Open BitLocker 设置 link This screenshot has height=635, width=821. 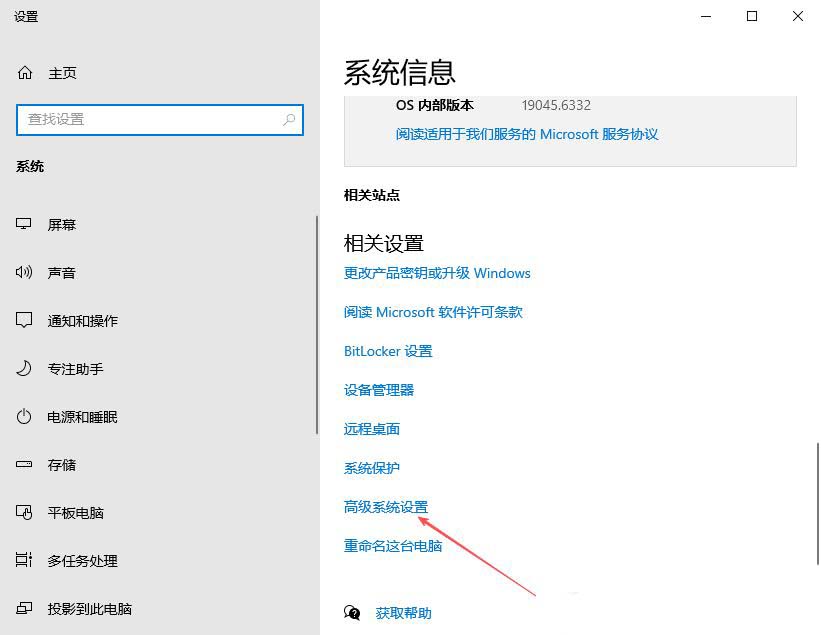(x=388, y=351)
